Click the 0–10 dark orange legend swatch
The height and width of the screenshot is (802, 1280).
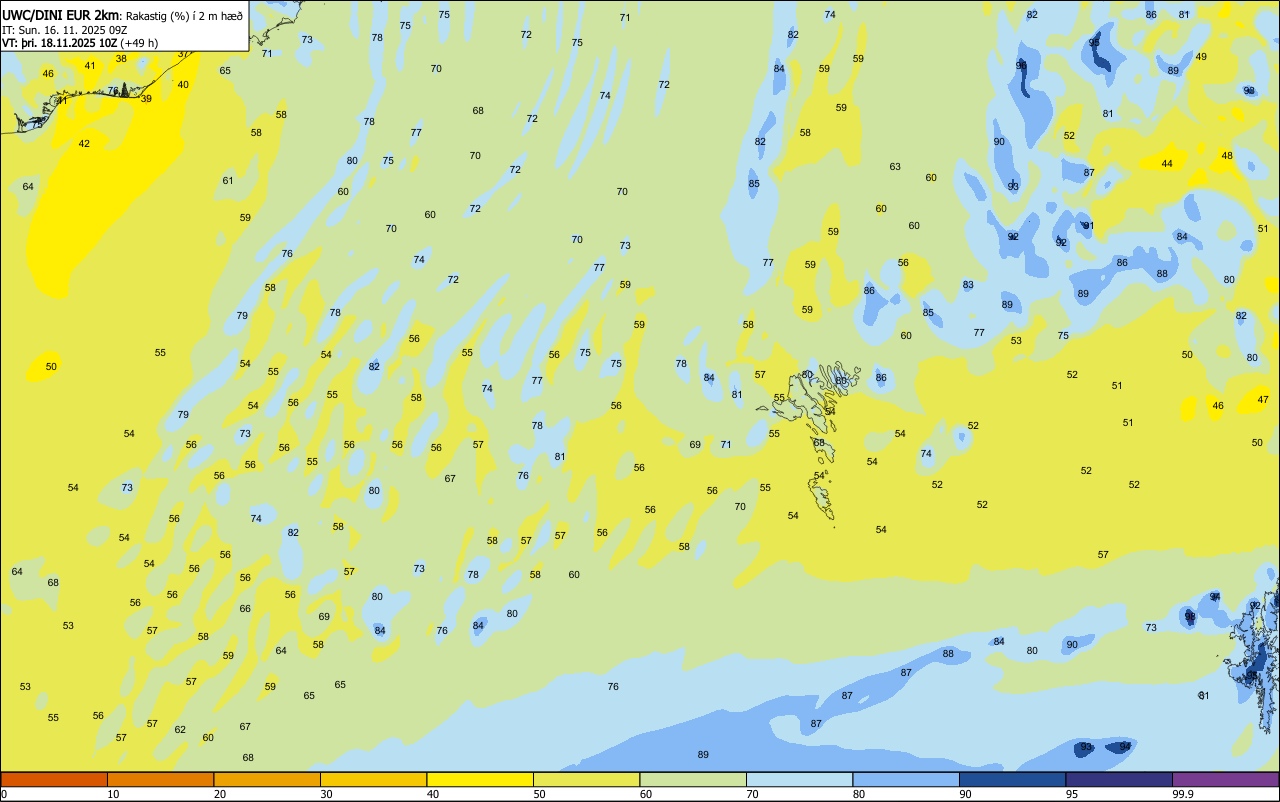coord(54,779)
